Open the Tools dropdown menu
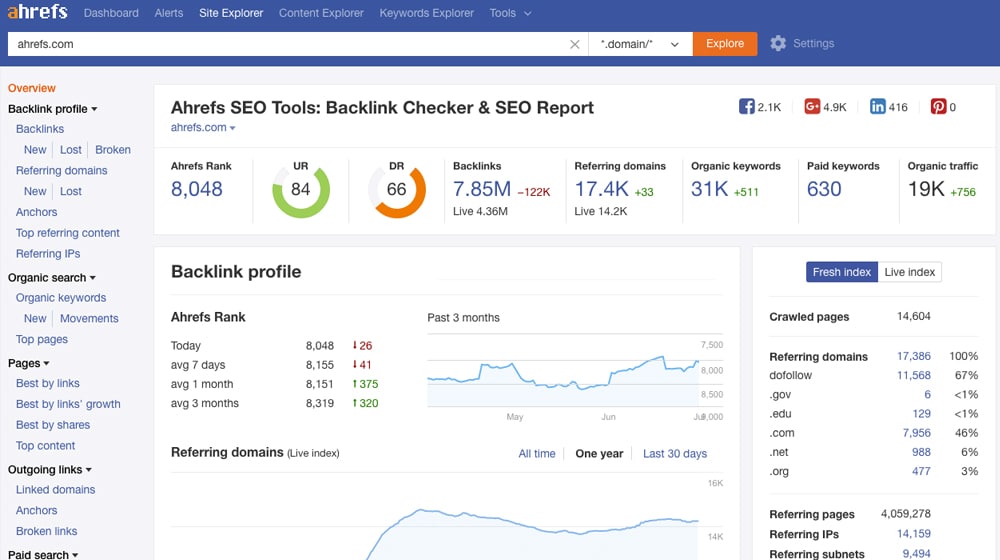Screen dimensions: 1000x560 (510, 13)
